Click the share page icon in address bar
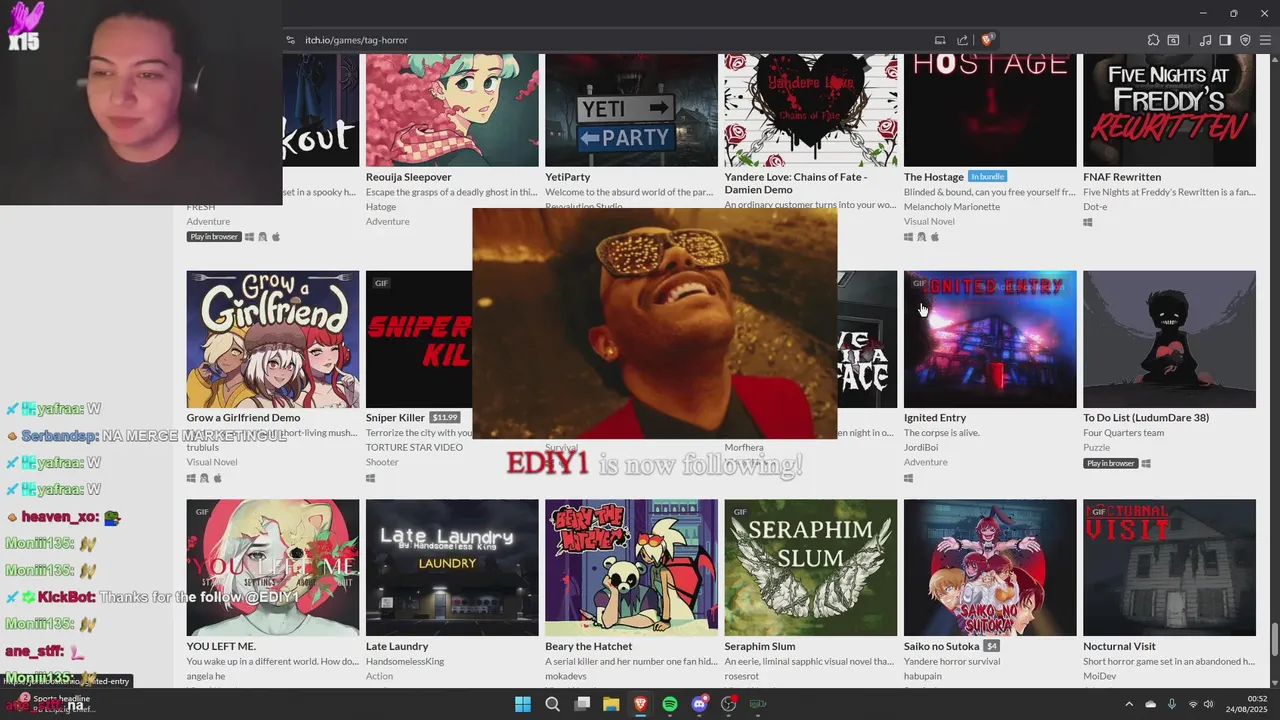Viewport: 1280px width, 720px height. coord(962,40)
